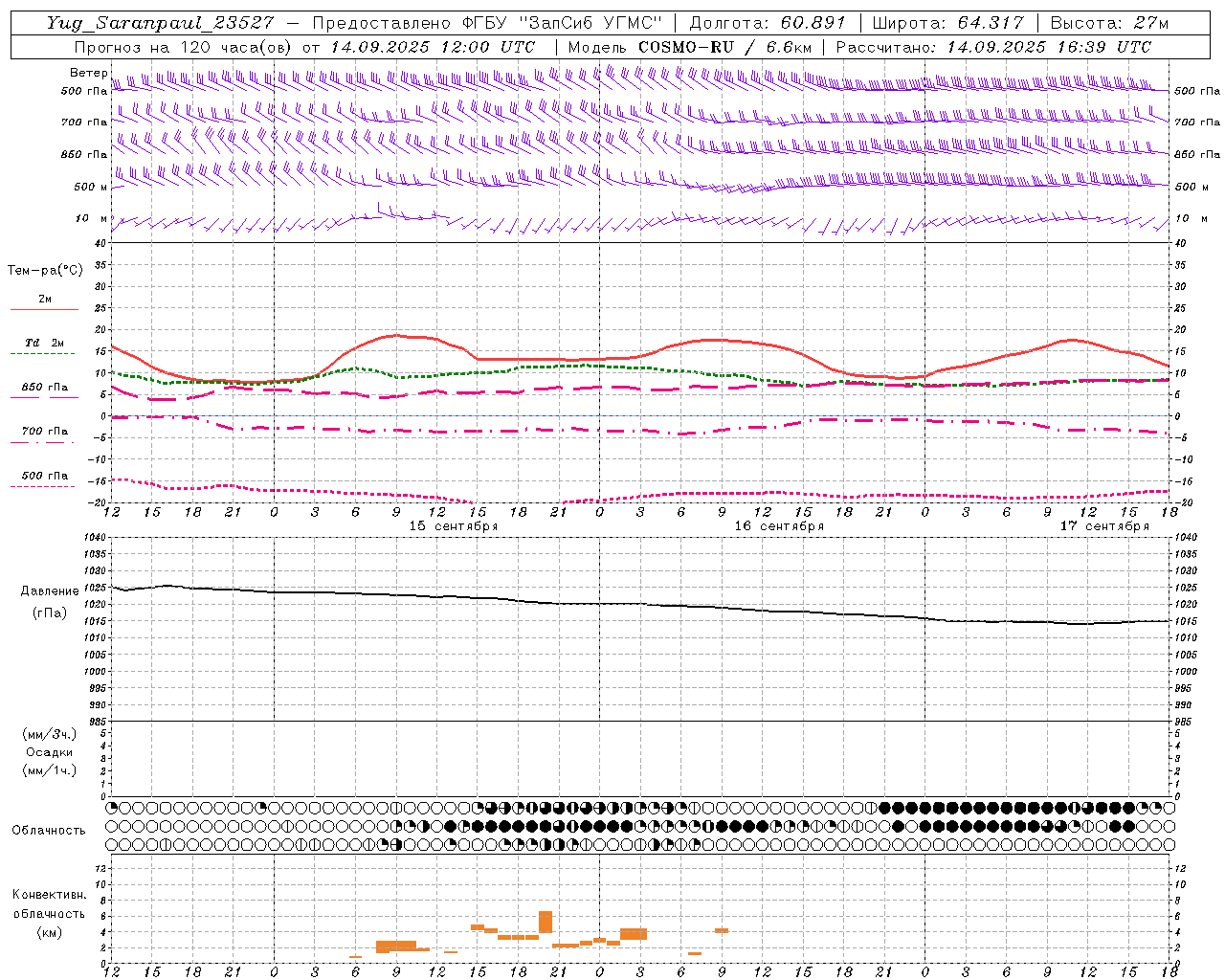Screen dimensions: 1225x980
Task: Click the 850 гПа wind level label on right
Action: 1197,154
